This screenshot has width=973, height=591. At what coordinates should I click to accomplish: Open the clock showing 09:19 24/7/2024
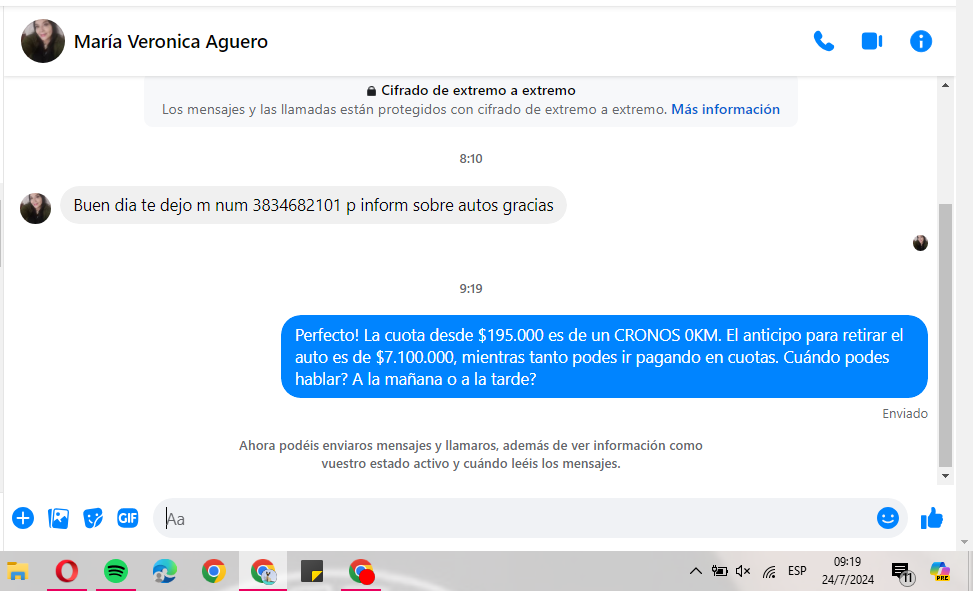pyautogui.click(x=848, y=571)
